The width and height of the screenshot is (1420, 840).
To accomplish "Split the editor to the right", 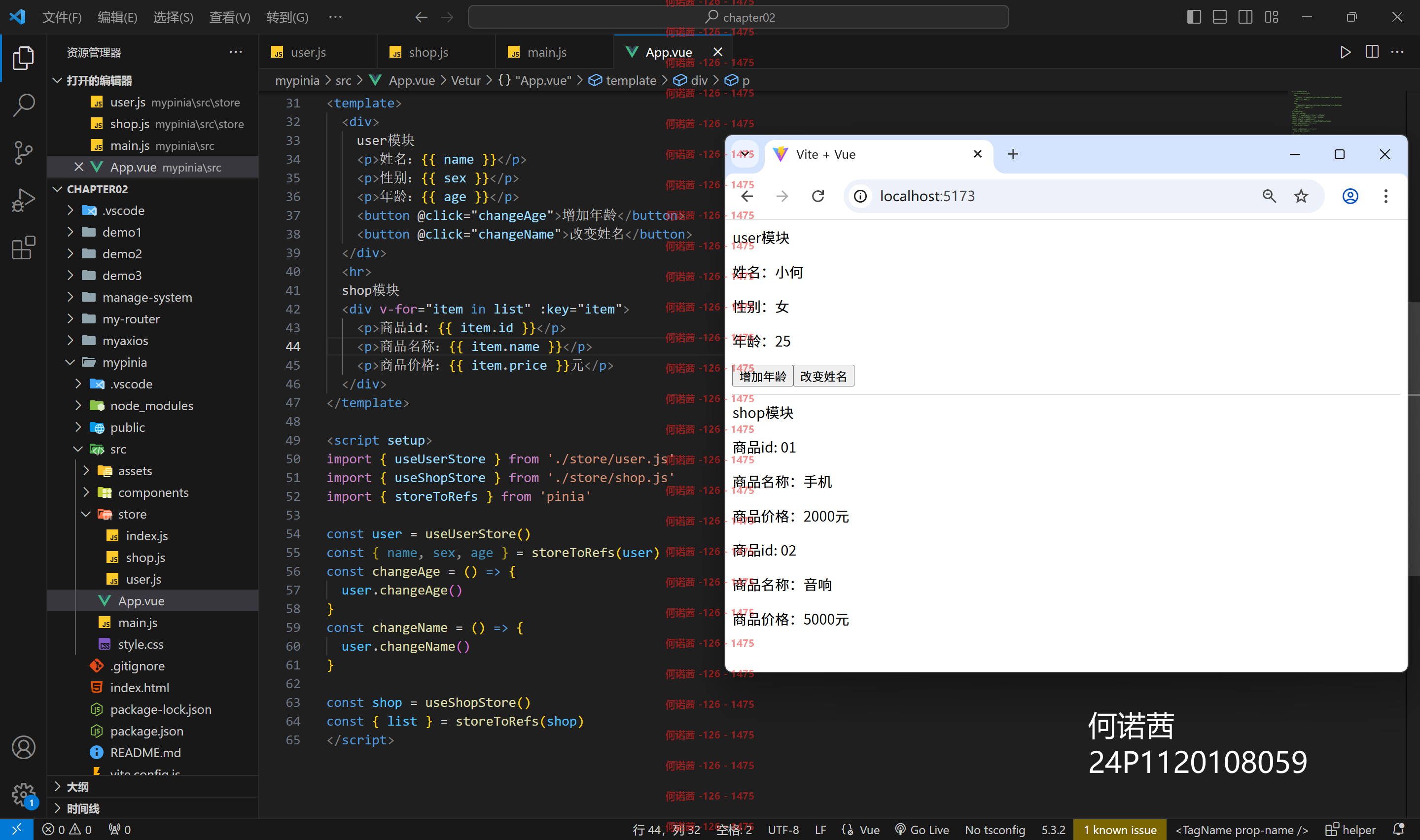I will point(1372,52).
